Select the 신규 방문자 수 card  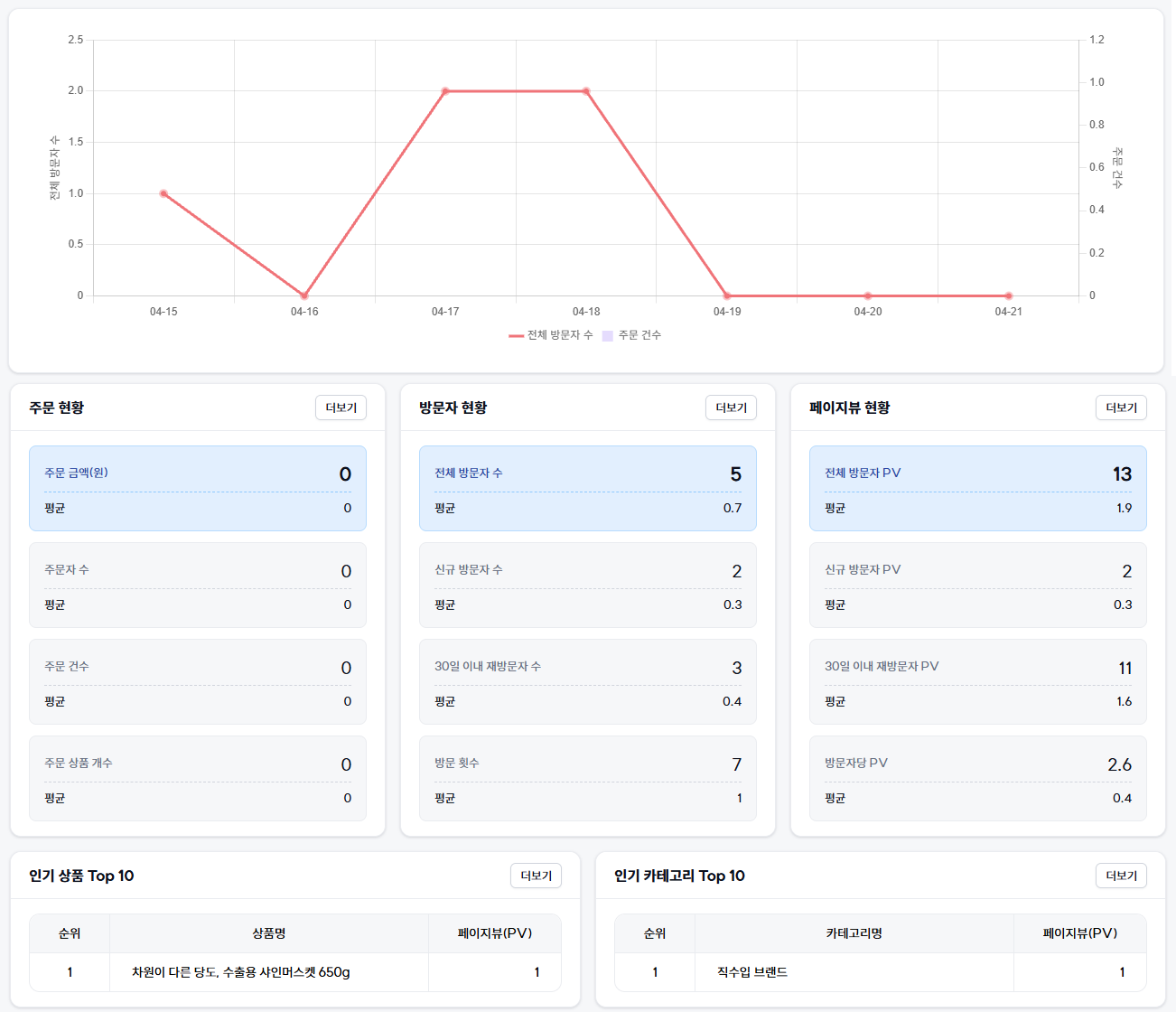click(588, 585)
